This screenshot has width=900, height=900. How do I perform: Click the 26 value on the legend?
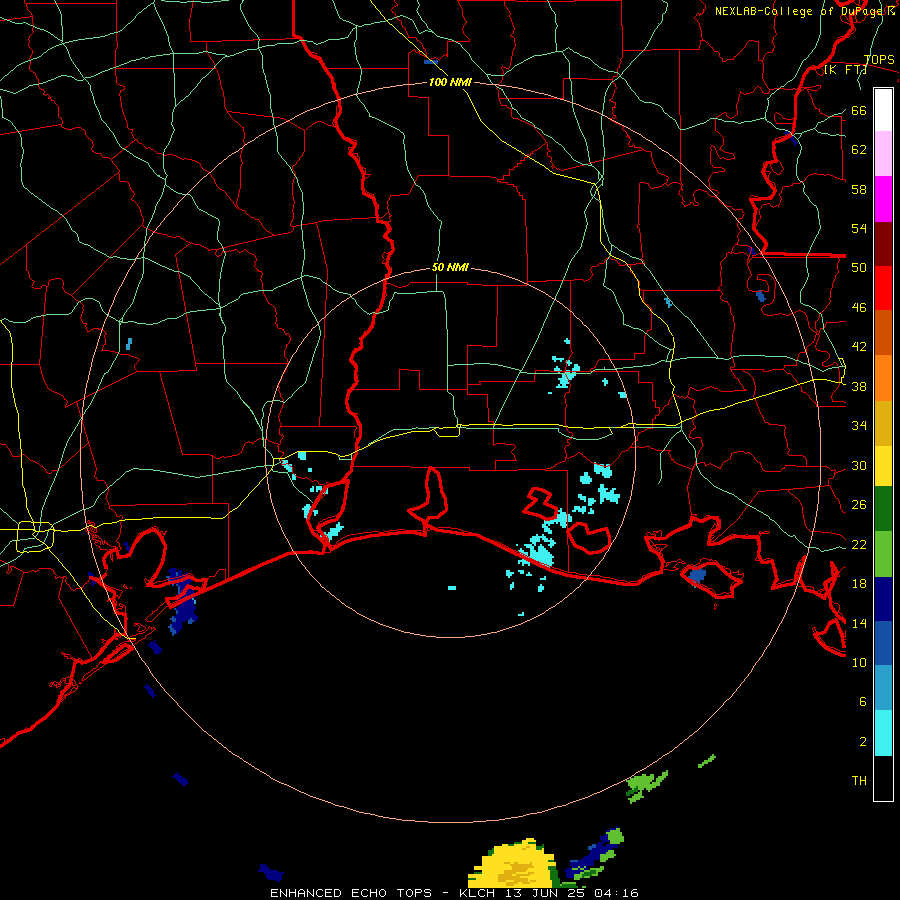[859, 505]
